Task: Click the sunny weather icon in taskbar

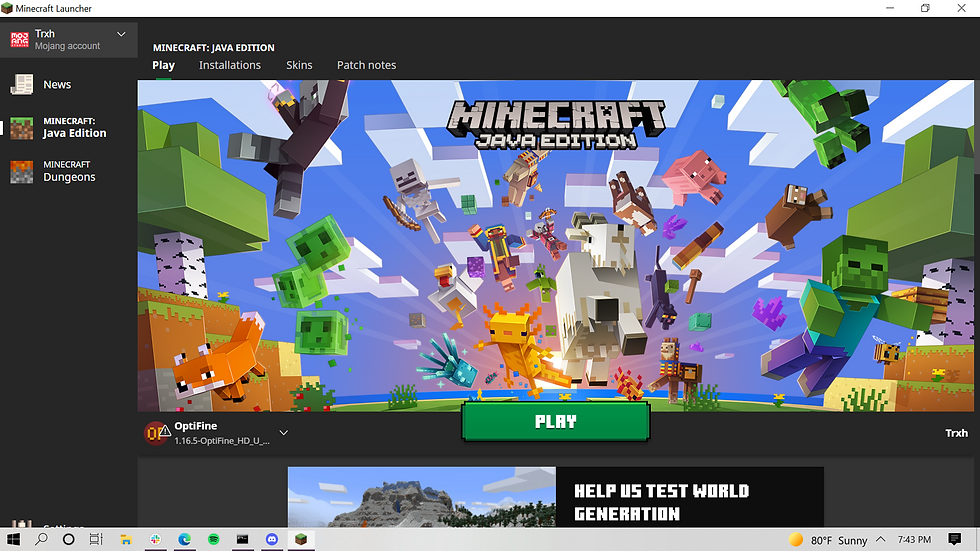Action: 796,540
